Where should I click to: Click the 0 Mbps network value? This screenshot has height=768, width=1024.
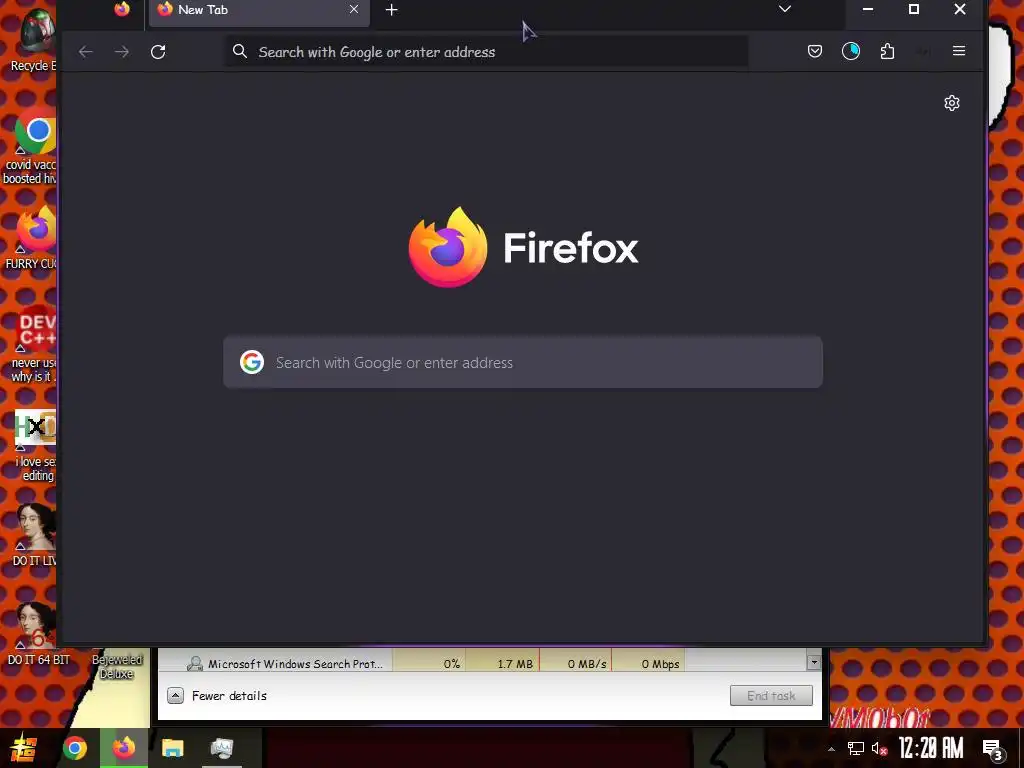point(660,664)
